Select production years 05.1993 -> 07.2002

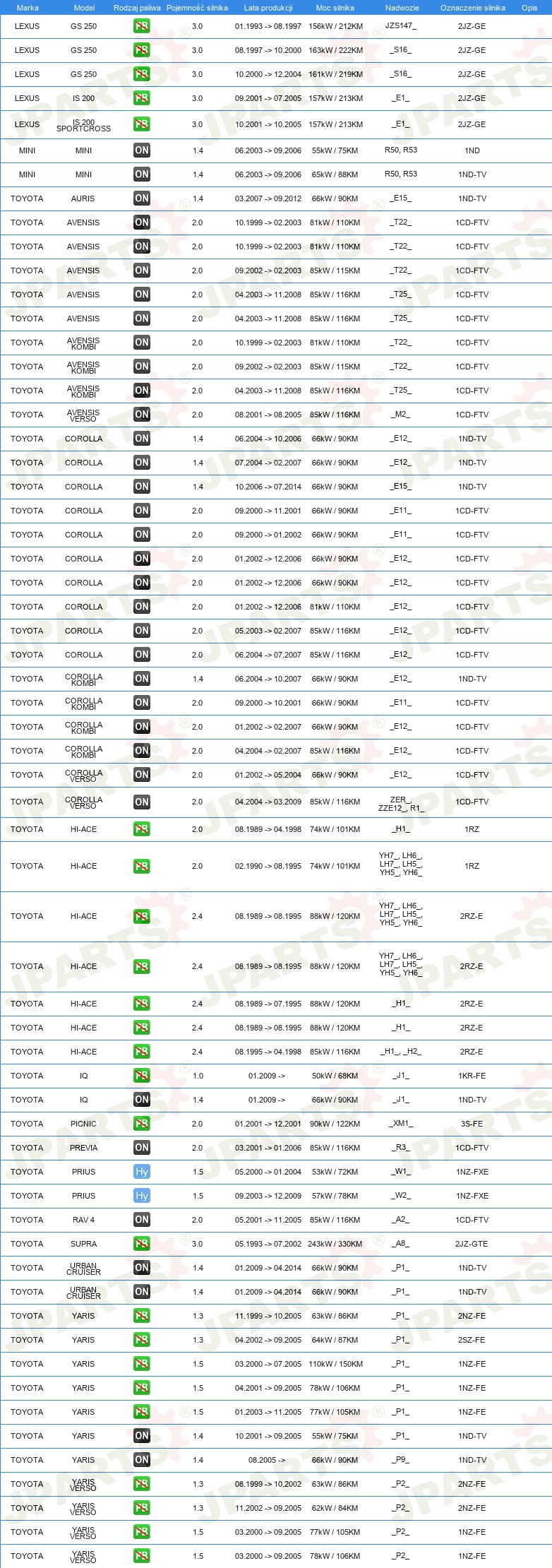click(268, 1244)
